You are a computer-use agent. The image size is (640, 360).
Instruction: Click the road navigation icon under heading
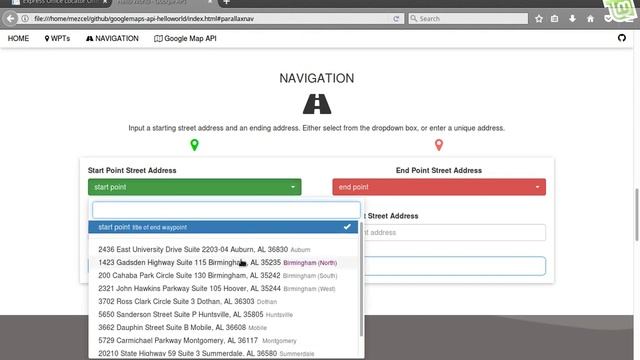(x=317, y=104)
